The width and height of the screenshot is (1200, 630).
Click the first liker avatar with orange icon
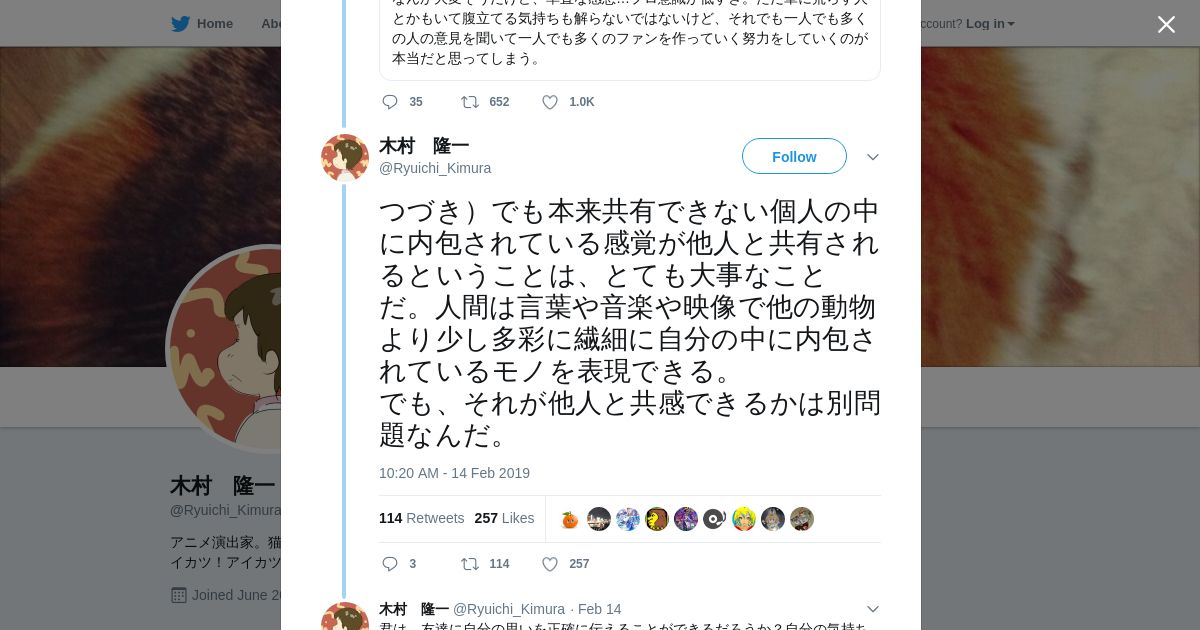(x=570, y=519)
